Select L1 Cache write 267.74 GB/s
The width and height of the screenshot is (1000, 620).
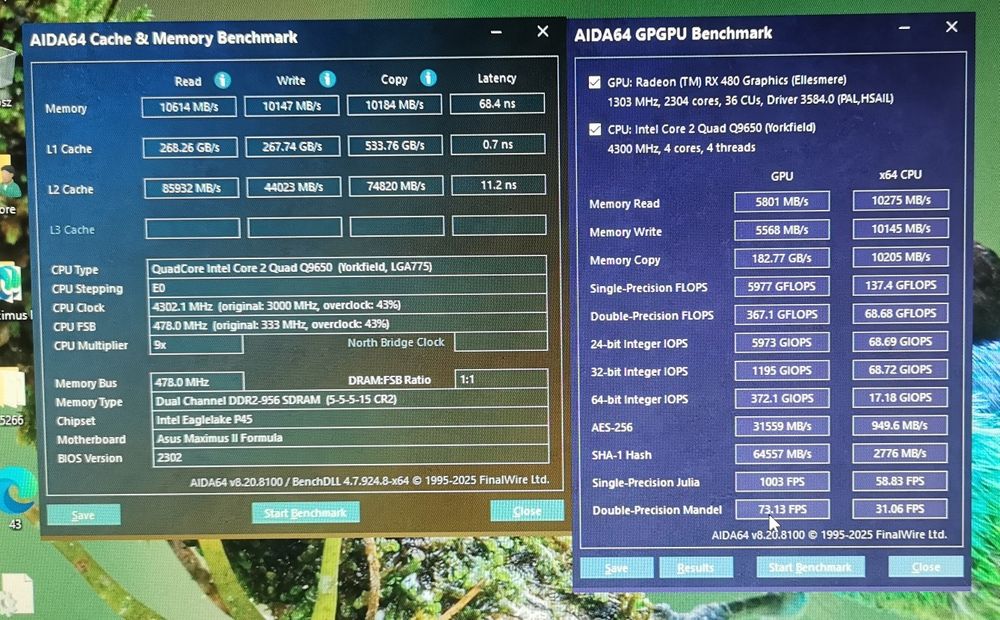pos(293,146)
